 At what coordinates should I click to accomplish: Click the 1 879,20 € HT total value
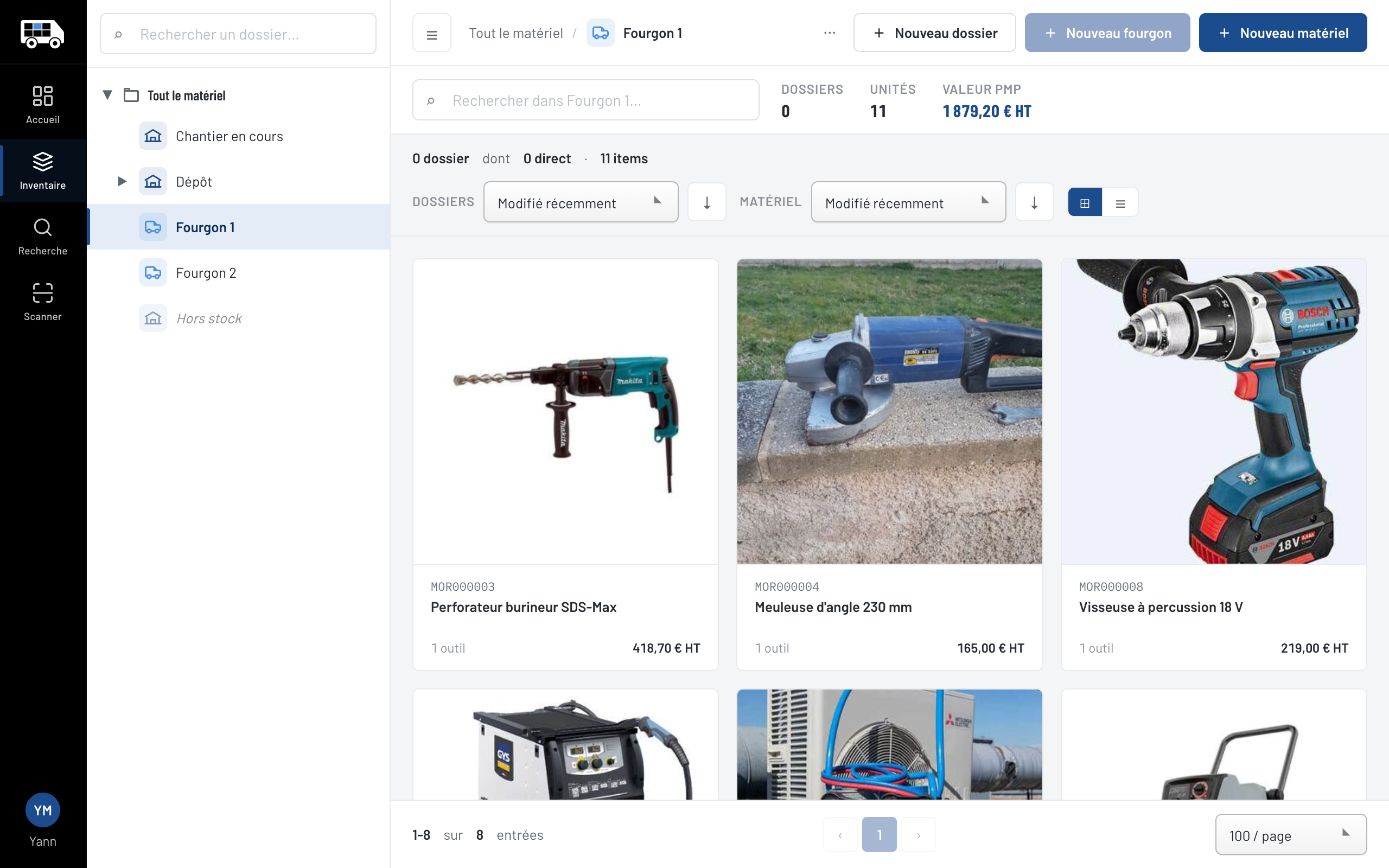click(x=987, y=111)
